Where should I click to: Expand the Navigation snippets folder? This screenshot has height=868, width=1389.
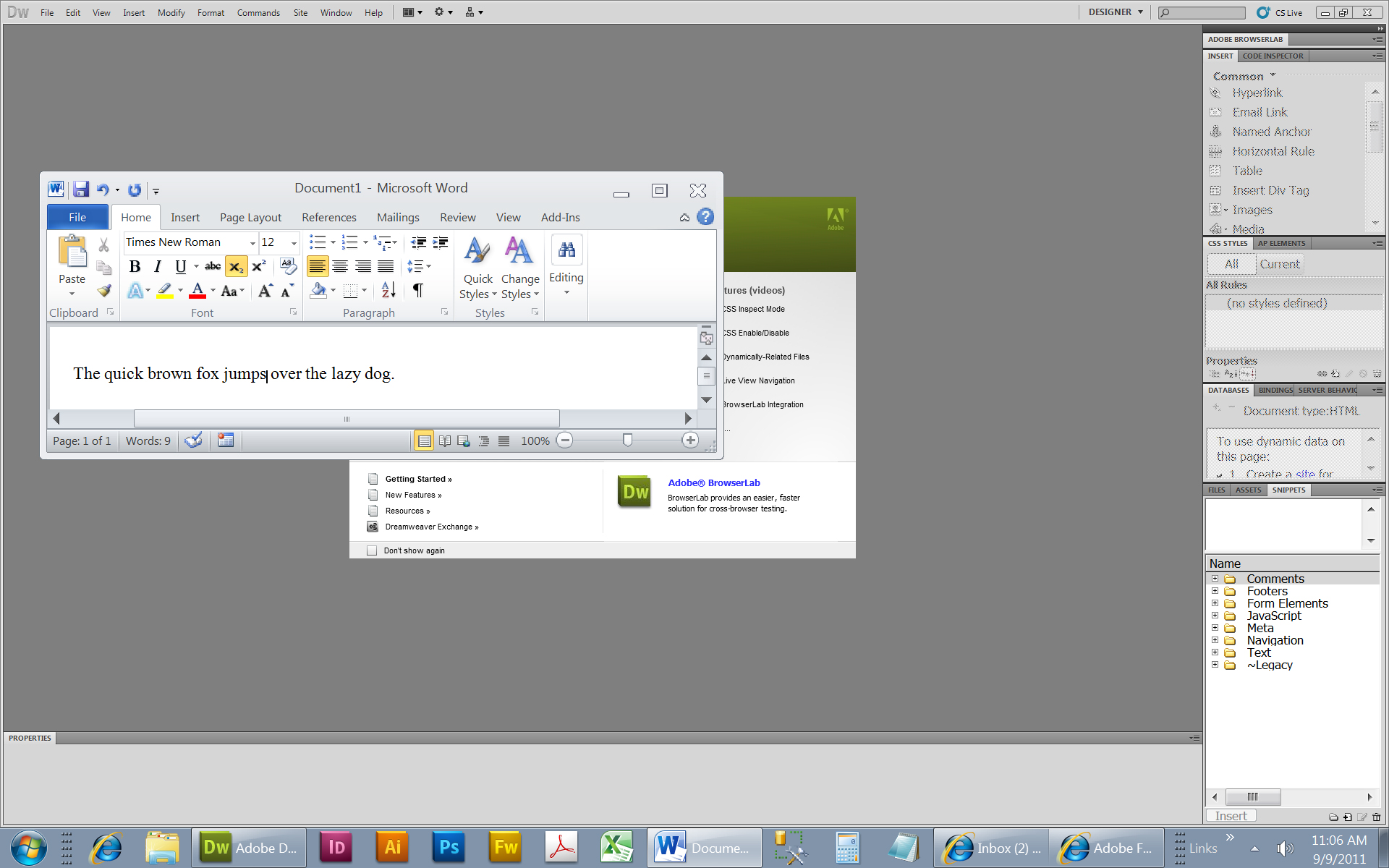click(1215, 640)
